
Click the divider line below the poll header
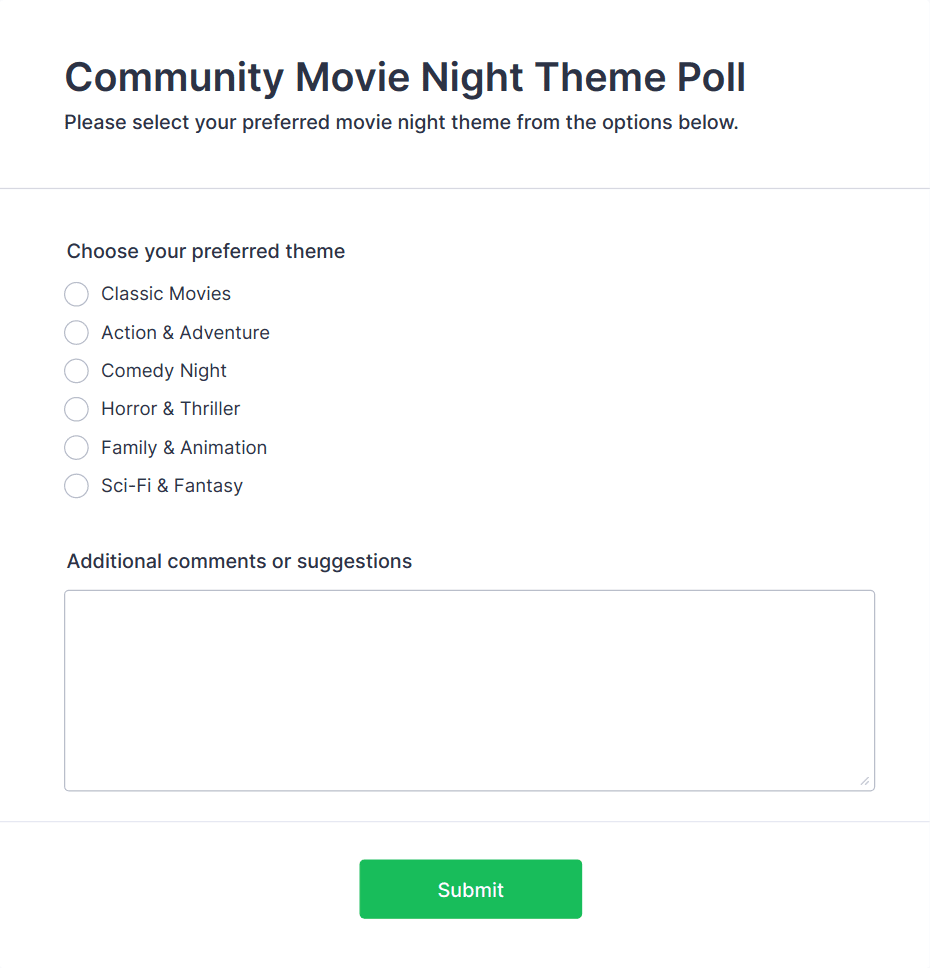(x=465, y=188)
